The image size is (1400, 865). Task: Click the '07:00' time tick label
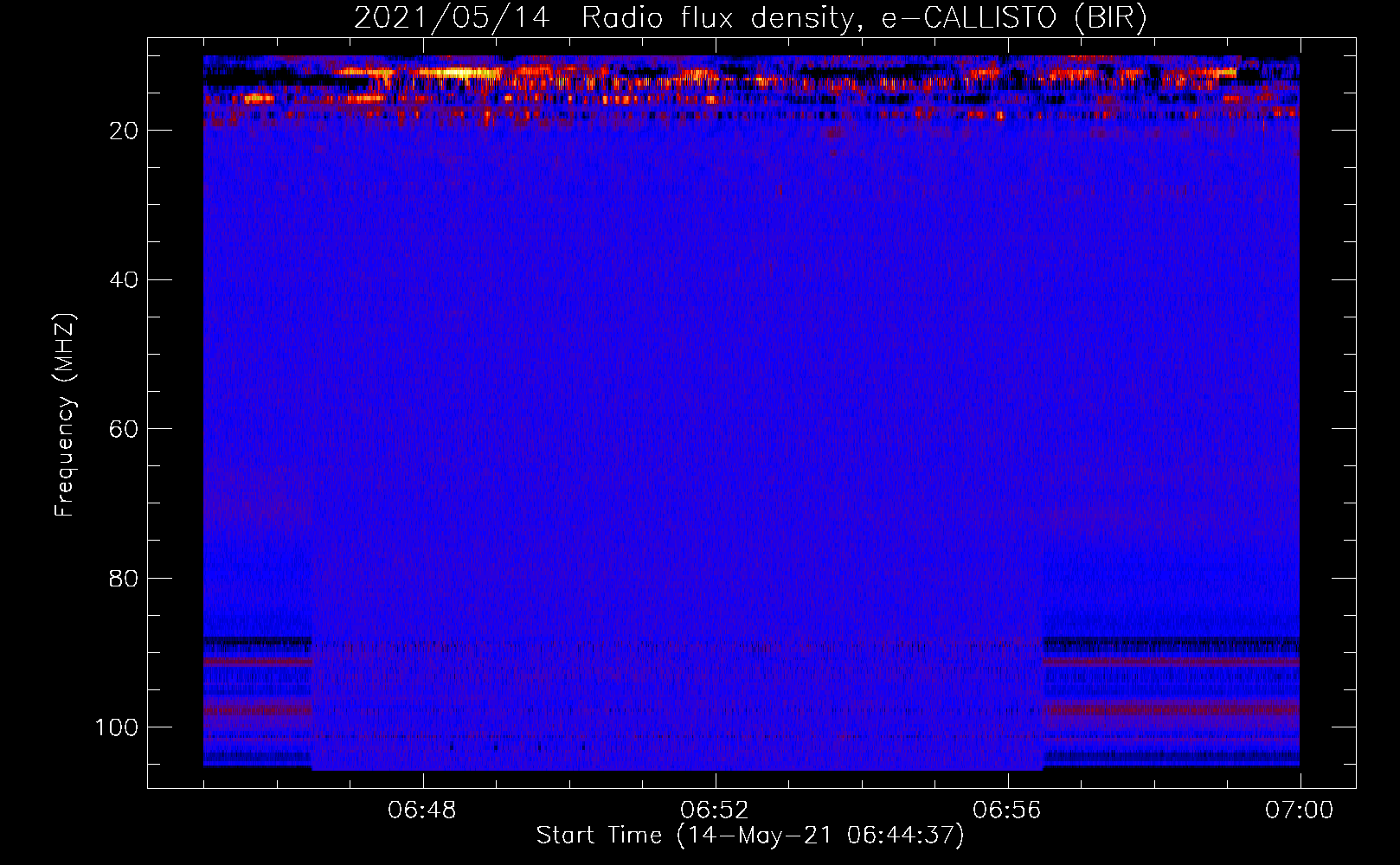pyautogui.click(x=1300, y=811)
